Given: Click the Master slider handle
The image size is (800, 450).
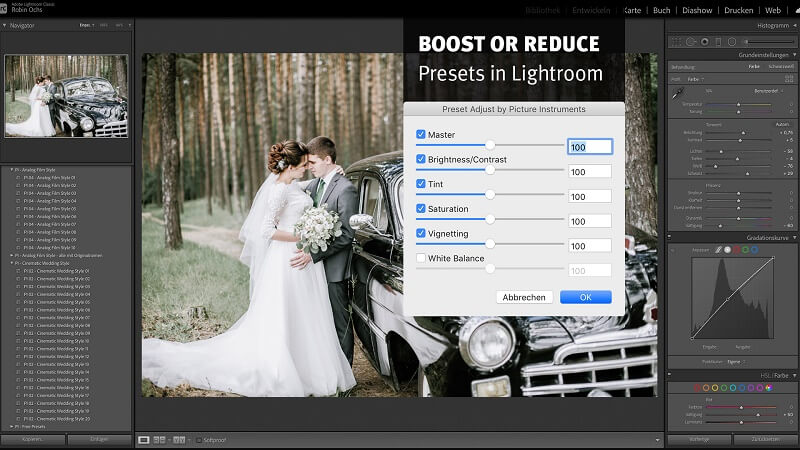Looking at the screenshot, I should 490,145.
